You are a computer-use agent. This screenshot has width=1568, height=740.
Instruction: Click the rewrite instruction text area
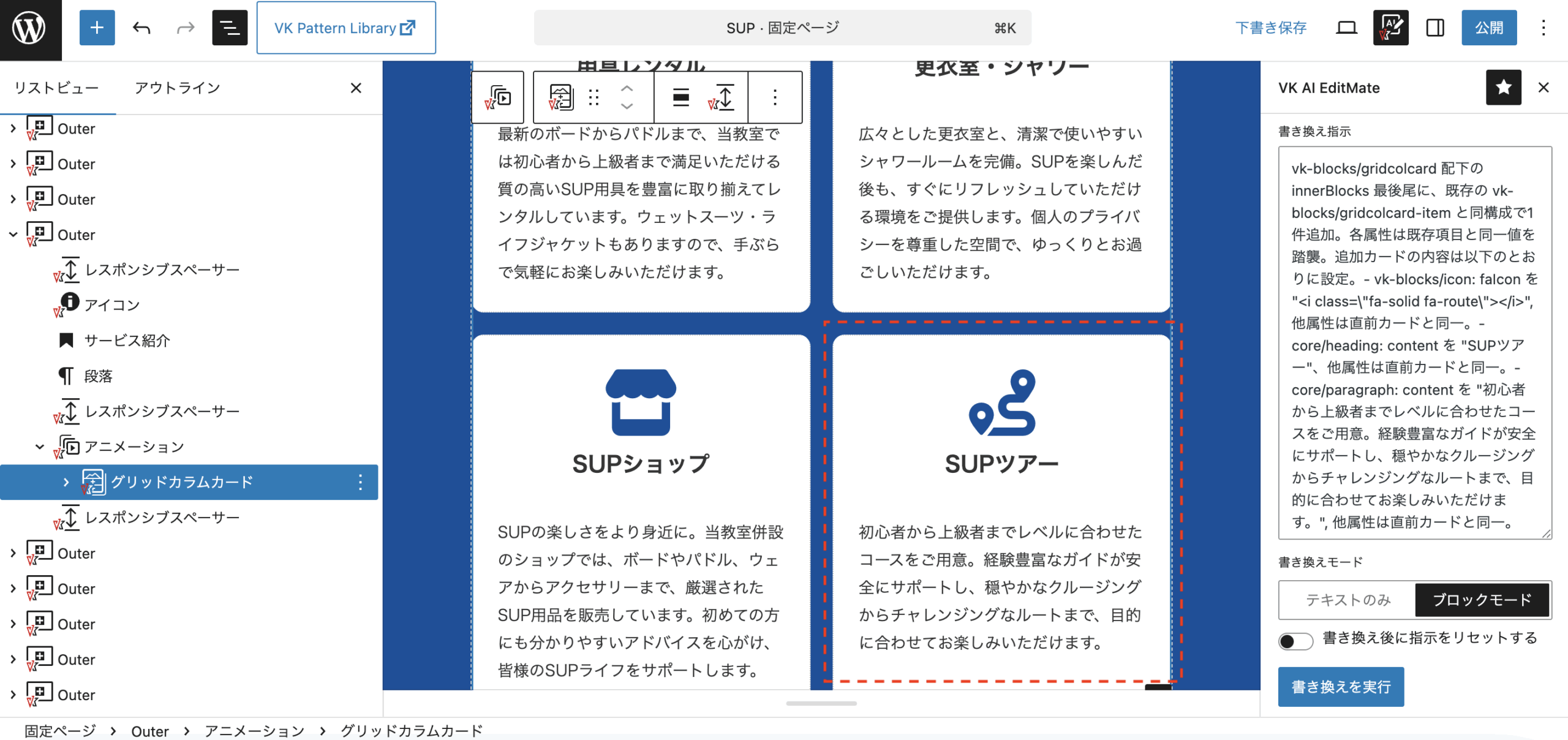point(1414,343)
